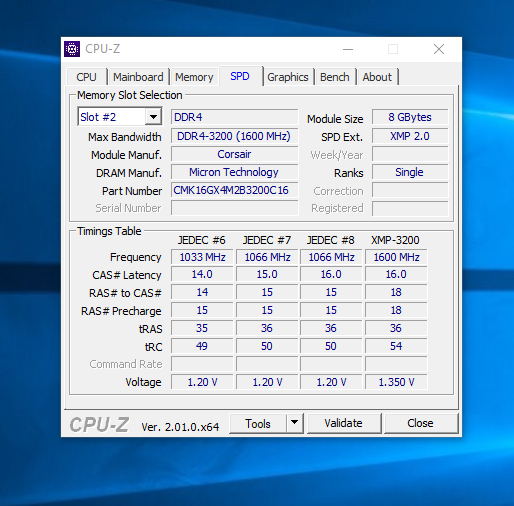Switch to the Mainboard tab

tap(138, 77)
